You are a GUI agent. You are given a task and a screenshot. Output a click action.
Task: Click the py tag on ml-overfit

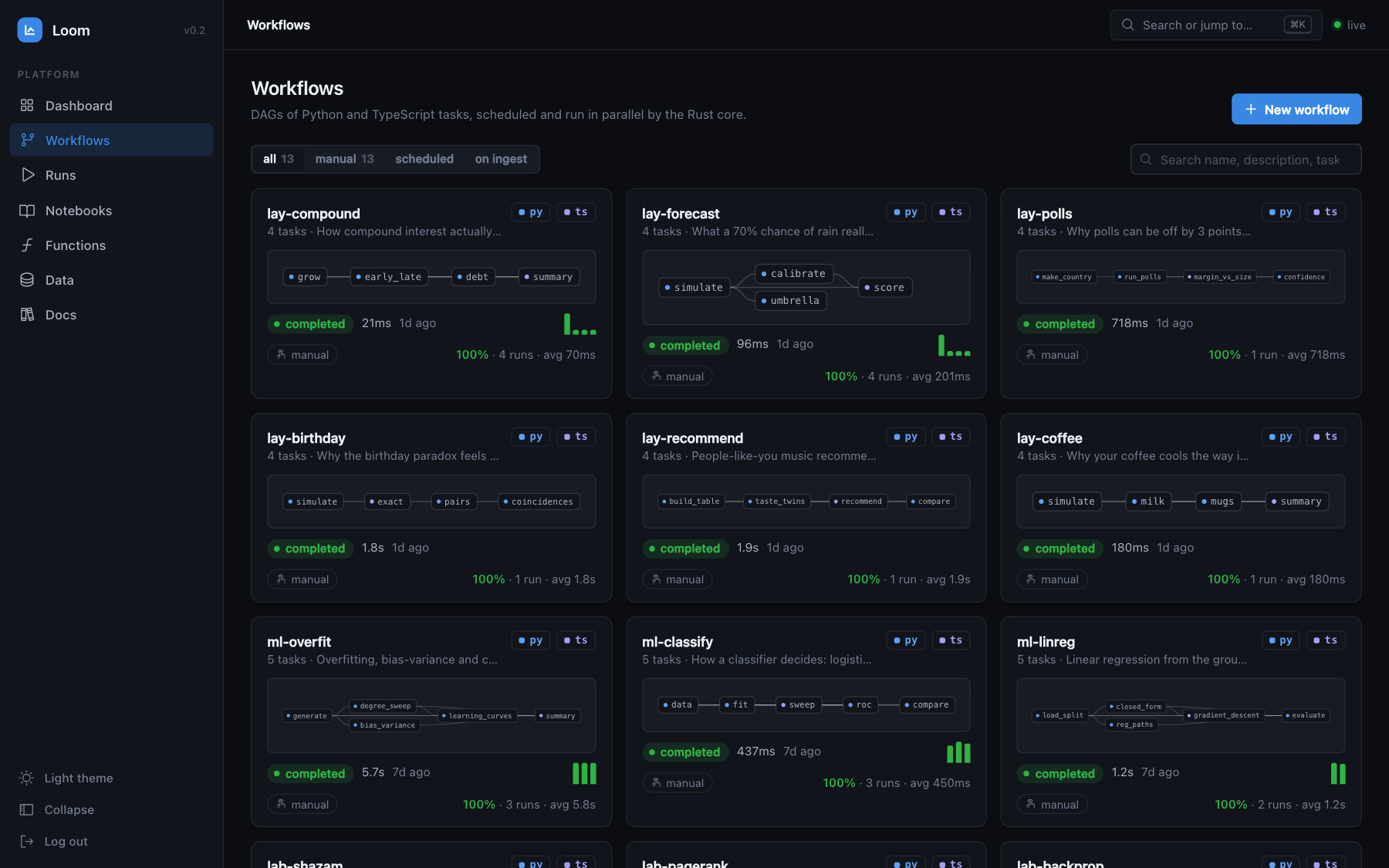click(531, 640)
